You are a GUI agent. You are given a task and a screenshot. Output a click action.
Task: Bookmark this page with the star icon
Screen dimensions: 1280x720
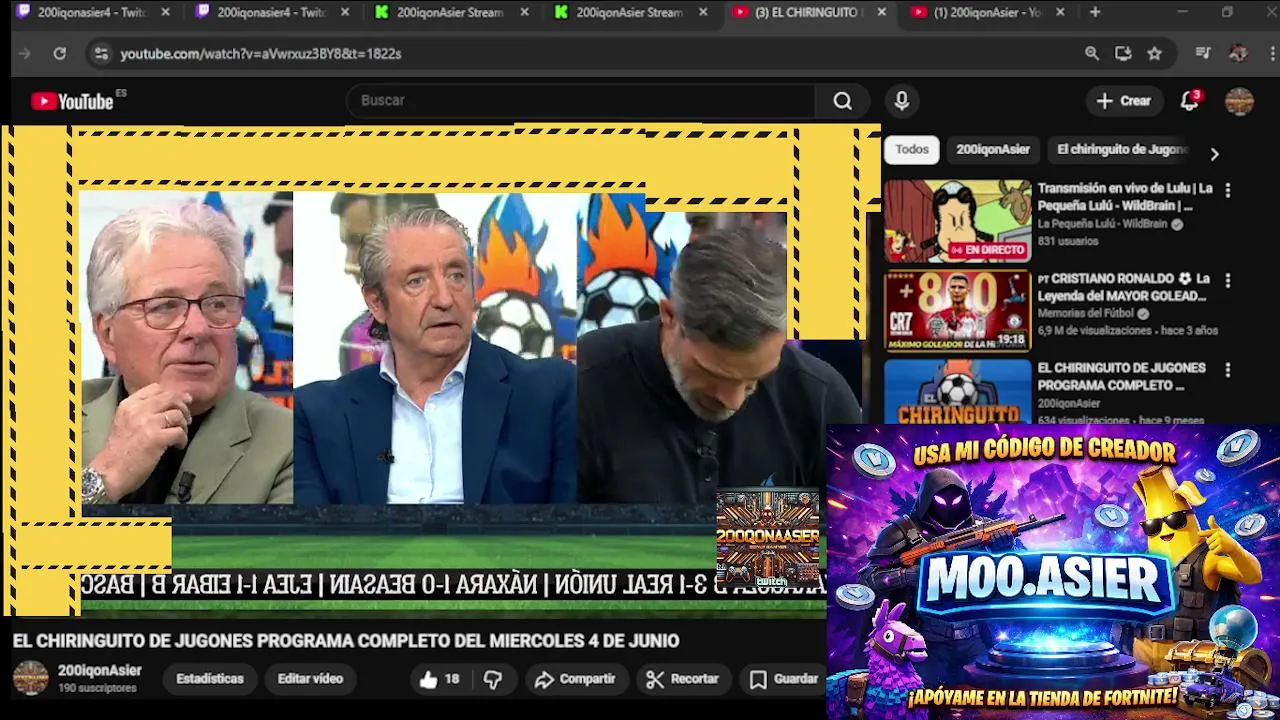point(1155,54)
